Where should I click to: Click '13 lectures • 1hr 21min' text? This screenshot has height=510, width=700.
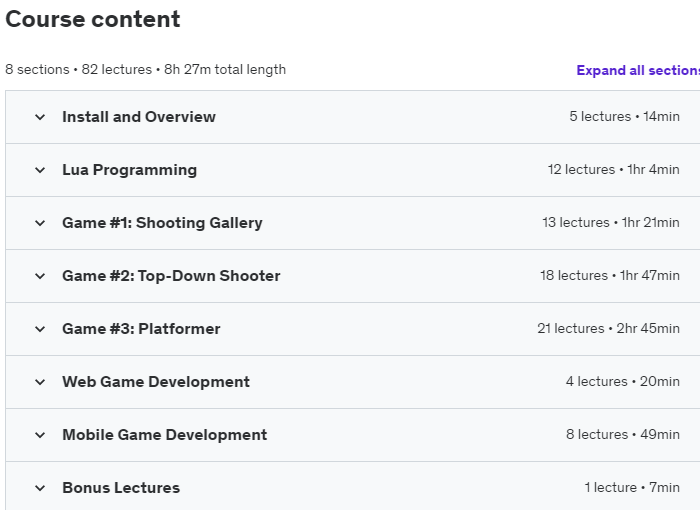pyautogui.click(x=611, y=222)
